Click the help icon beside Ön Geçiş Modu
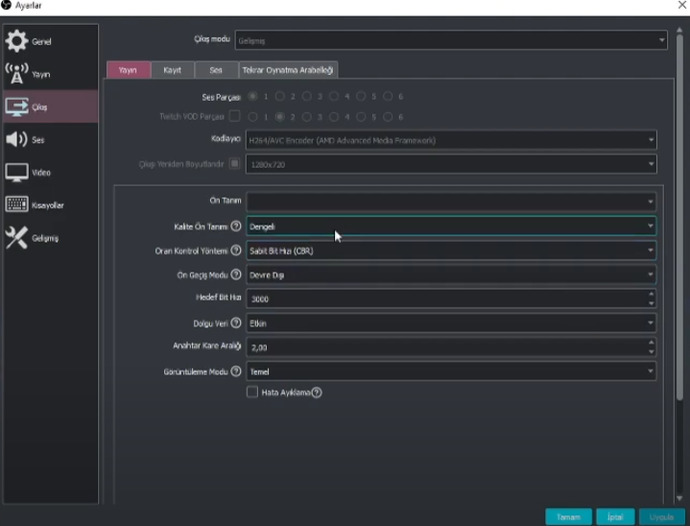Image resolution: width=690 pixels, height=526 pixels. click(236, 275)
